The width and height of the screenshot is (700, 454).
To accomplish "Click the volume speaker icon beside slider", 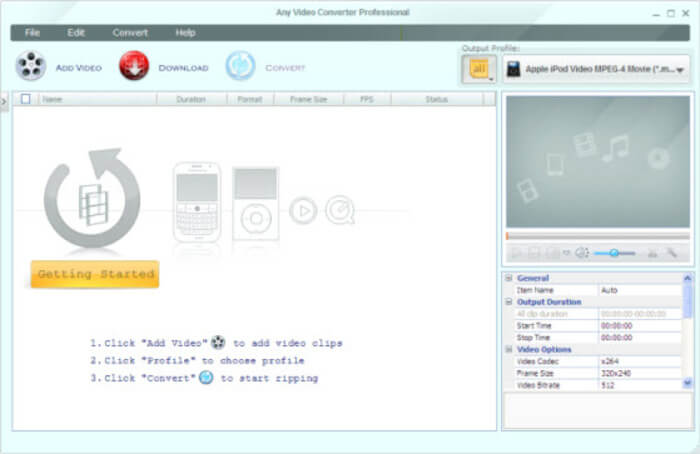I will [582, 254].
